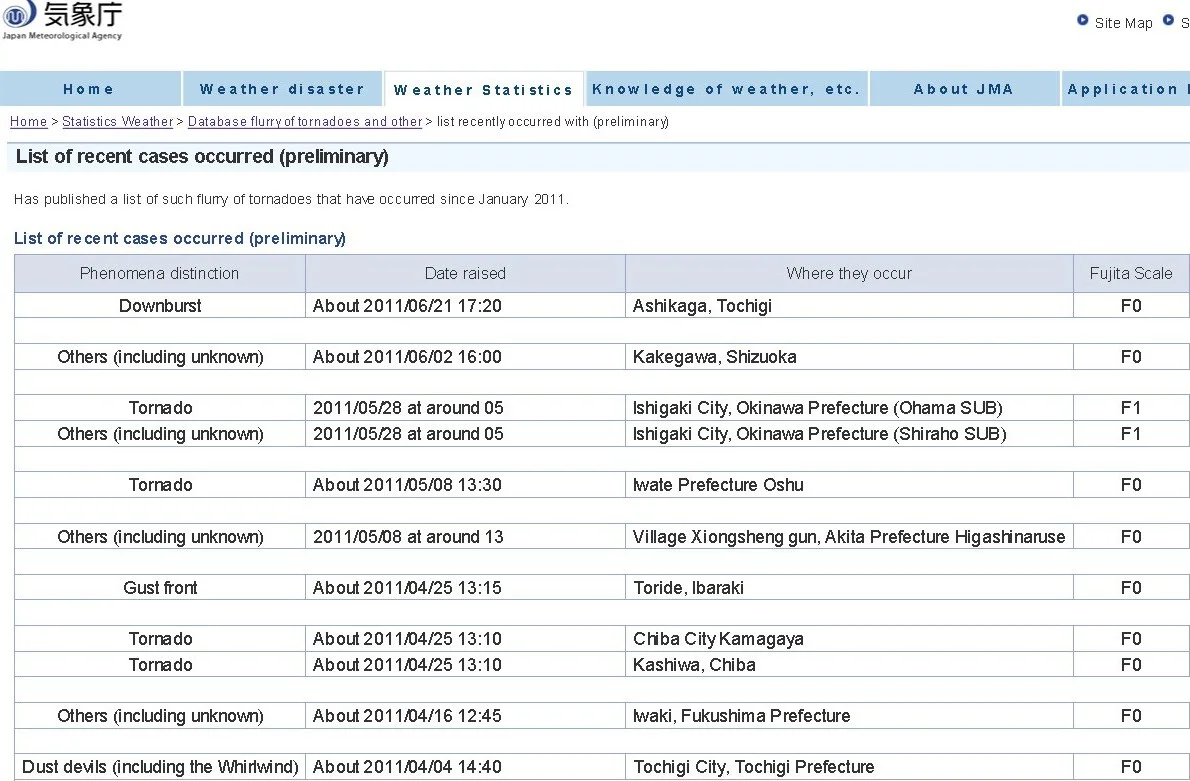
Task: Open the Application tab in navigation
Action: (1126, 89)
